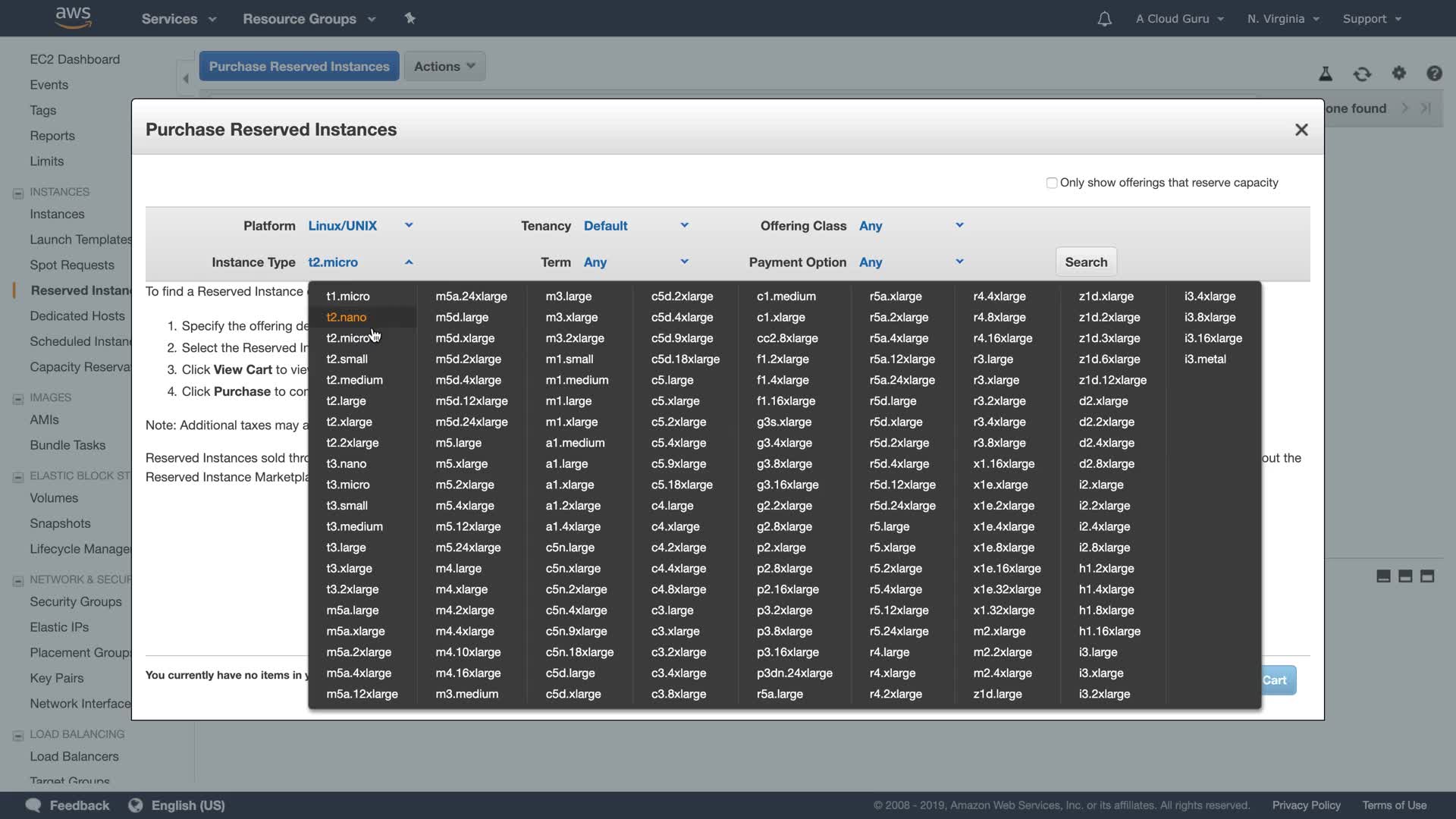
Task: Open the notifications bell
Action: pyautogui.click(x=1104, y=19)
